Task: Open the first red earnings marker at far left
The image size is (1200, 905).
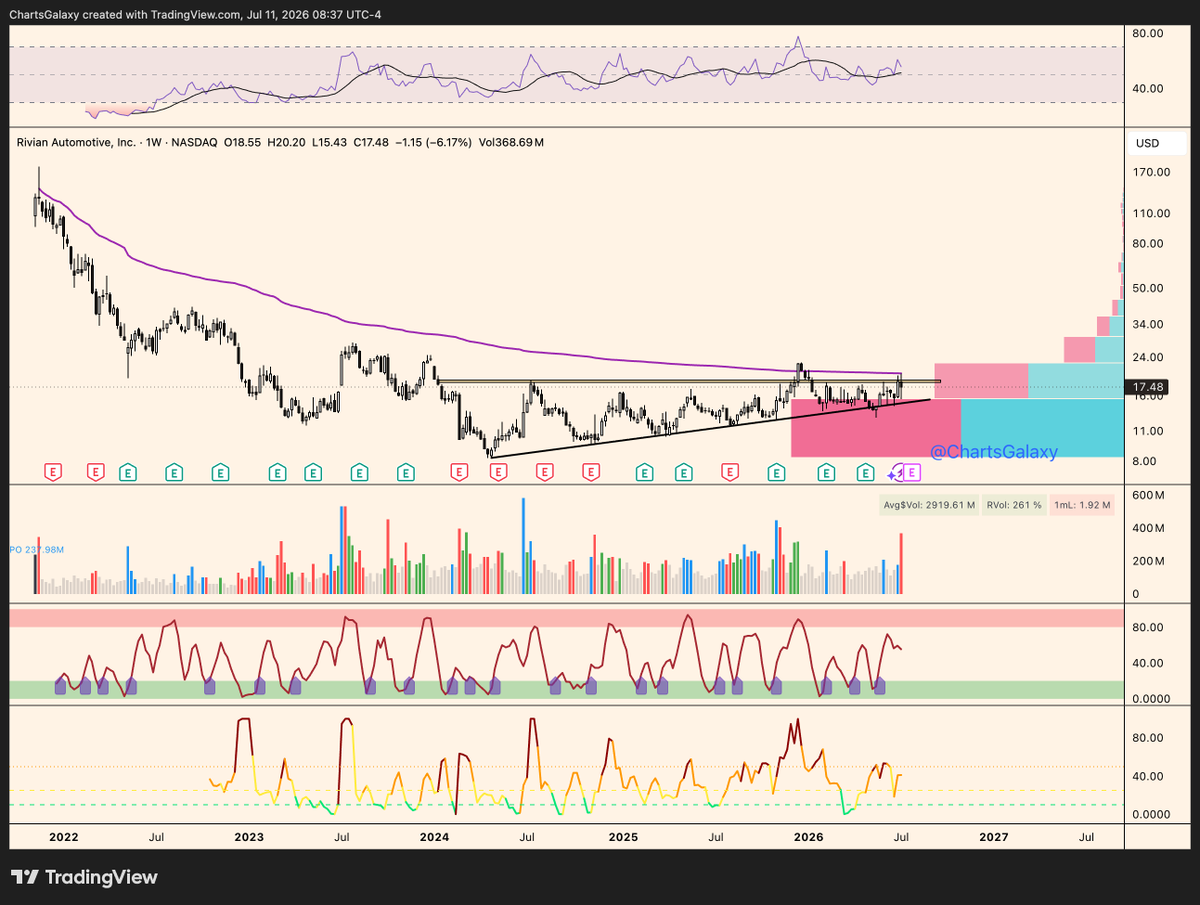Action: (x=54, y=472)
